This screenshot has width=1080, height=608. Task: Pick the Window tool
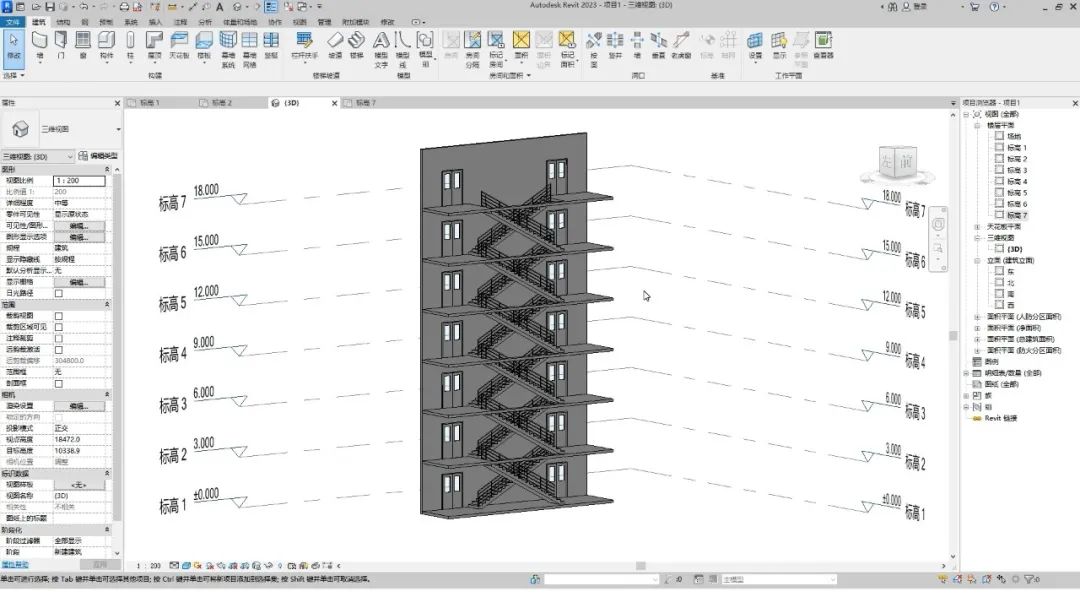tap(83, 45)
